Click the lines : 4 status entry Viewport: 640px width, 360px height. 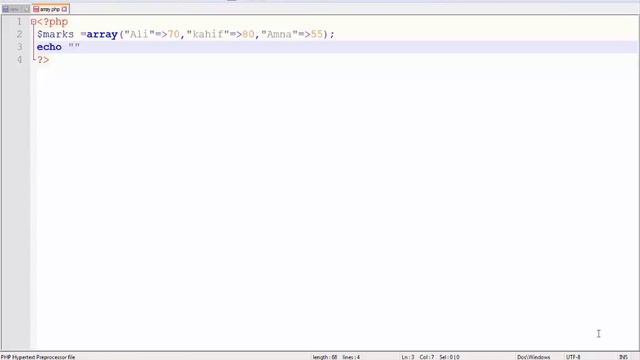pos(351,357)
